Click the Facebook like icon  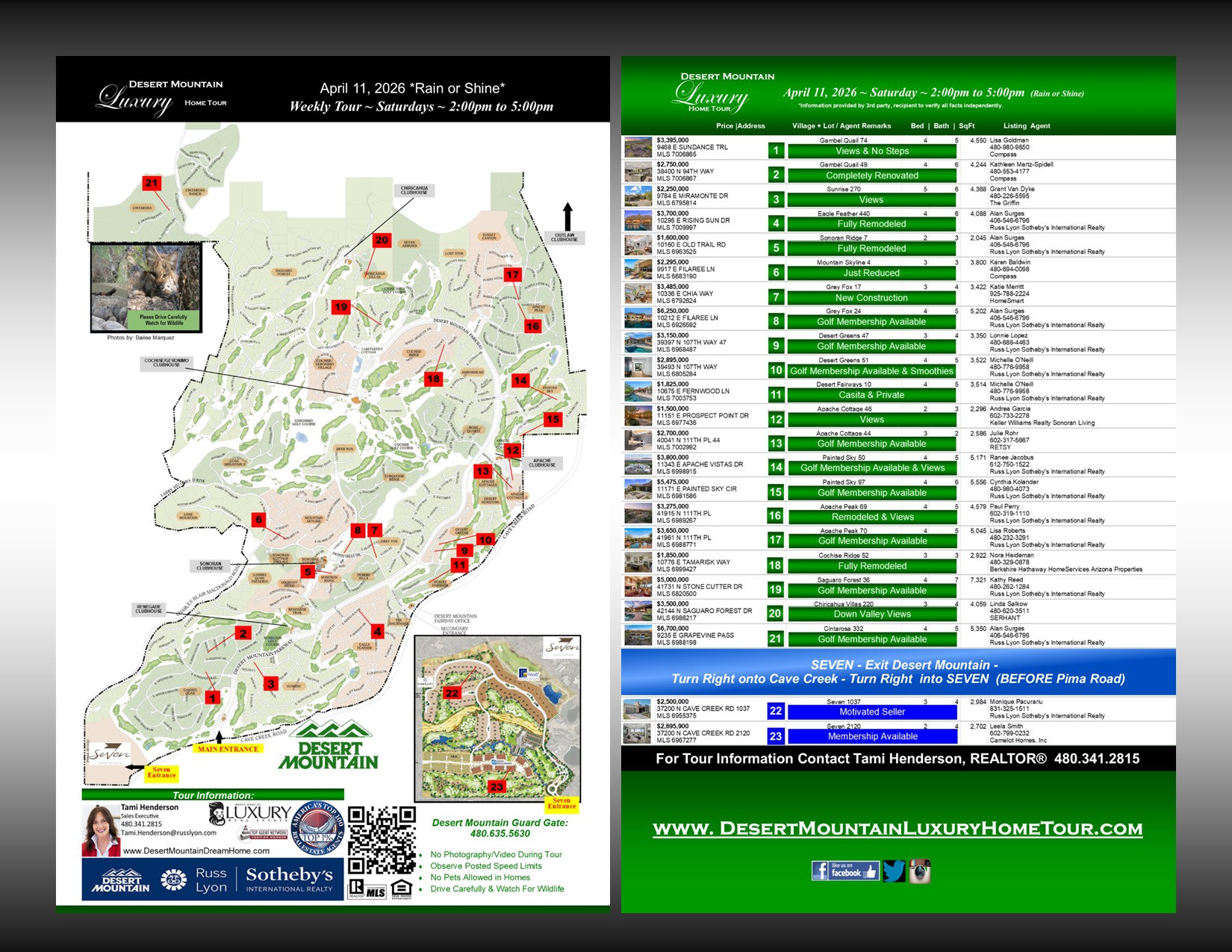tap(844, 871)
